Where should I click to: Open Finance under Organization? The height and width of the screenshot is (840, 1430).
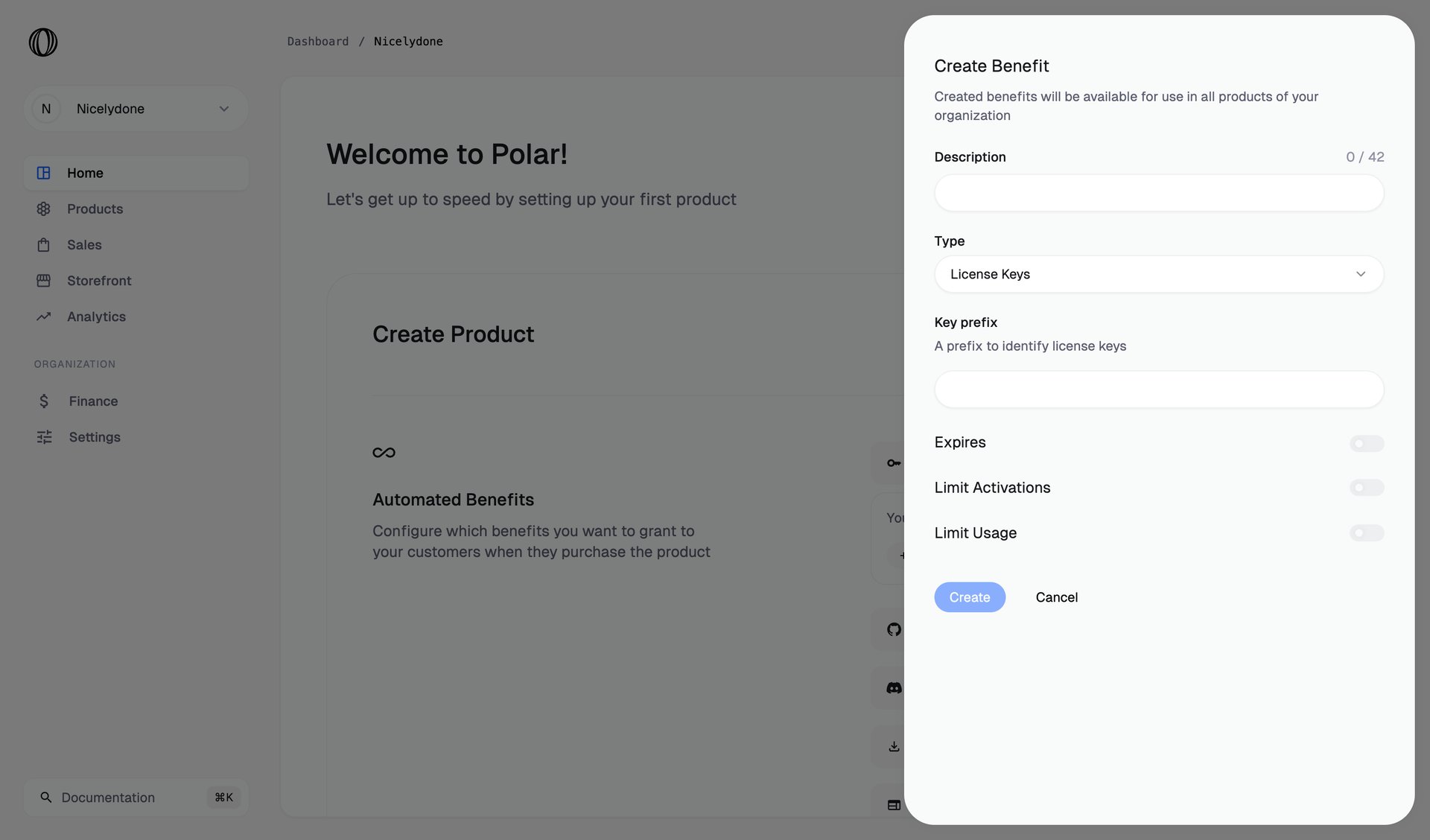[x=92, y=401]
